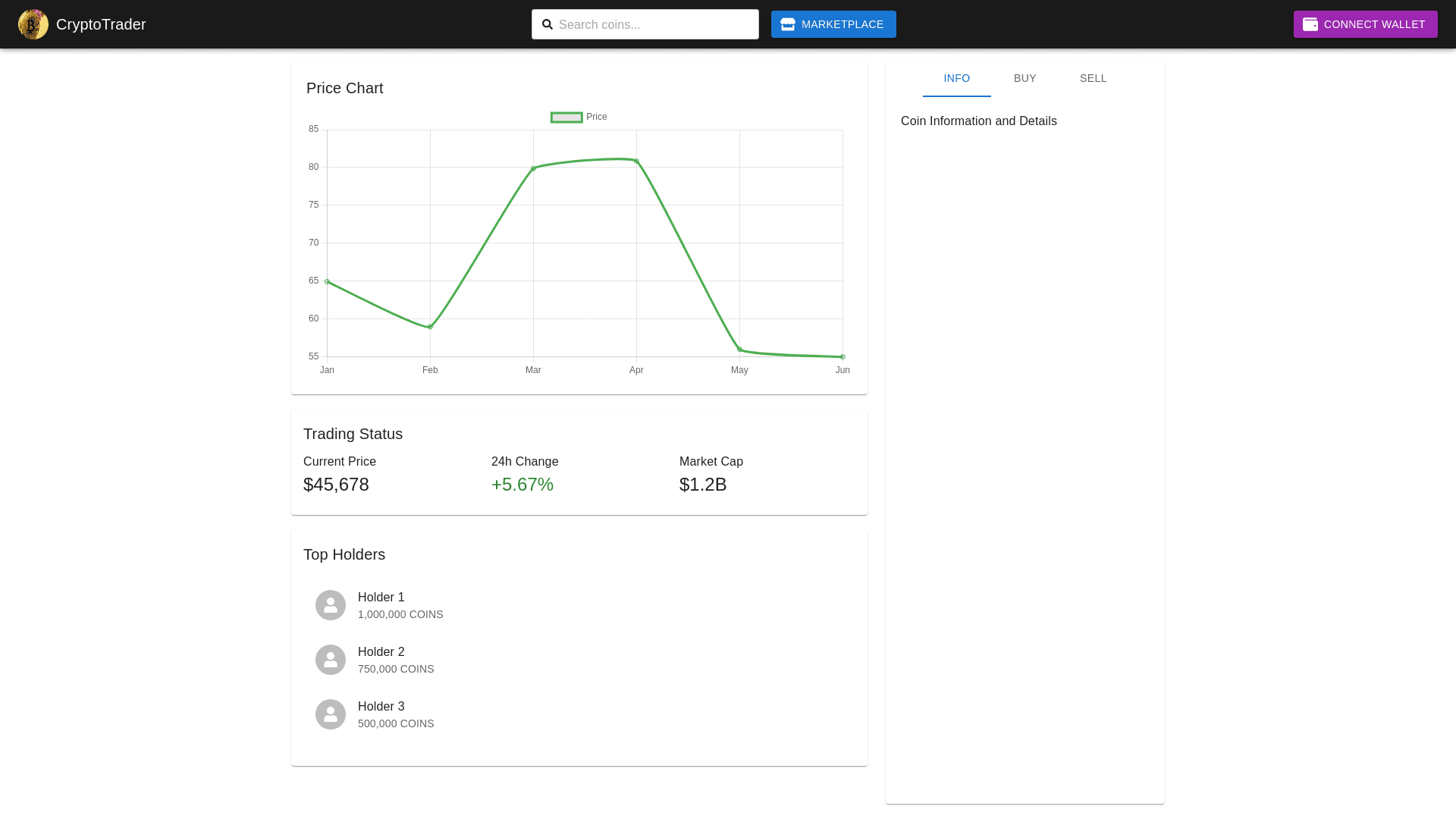
Task: Click Holder 3 avatar icon
Action: pyautogui.click(x=331, y=714)
